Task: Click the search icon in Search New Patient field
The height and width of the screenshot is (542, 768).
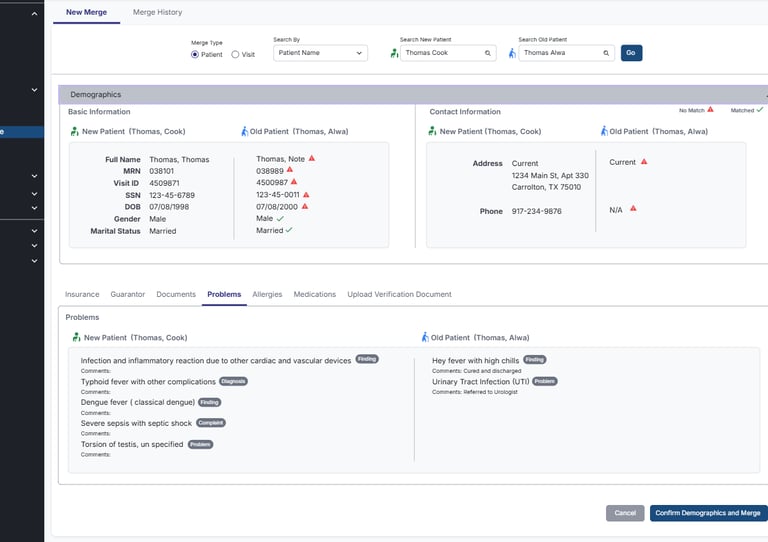Action: click(x=488, y=53)
